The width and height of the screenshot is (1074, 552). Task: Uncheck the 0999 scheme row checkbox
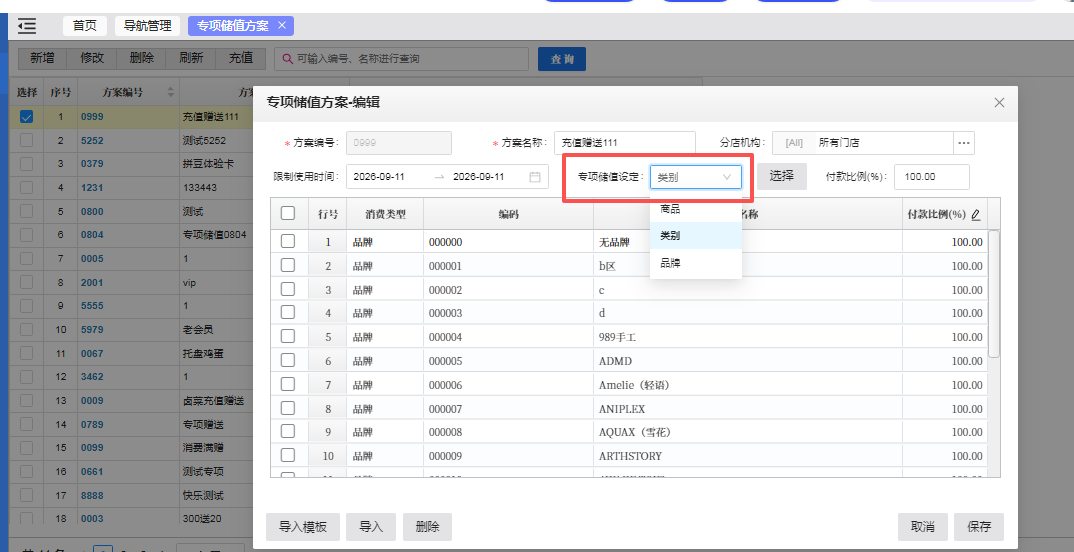click(x=26, y=116)
